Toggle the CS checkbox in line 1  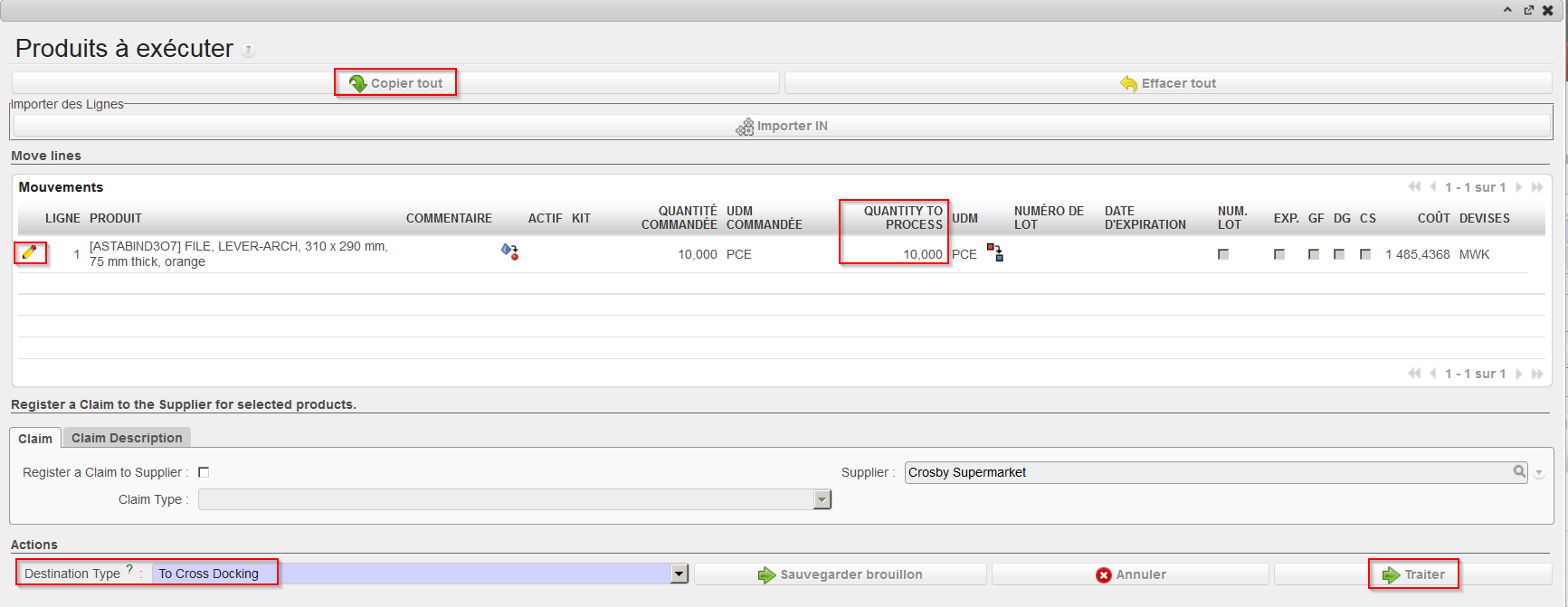pyautogui.click(x=1365, y=254)
